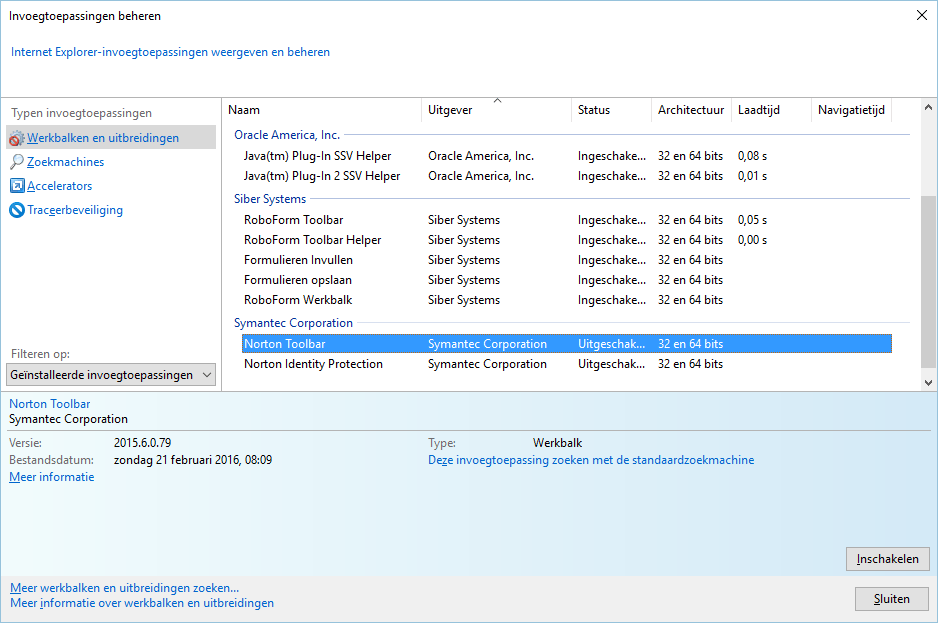Select RoboForm Toolbar Helper add-on
Screen dimensions: 938x623
pyautogui.click(x=312, y=240)
